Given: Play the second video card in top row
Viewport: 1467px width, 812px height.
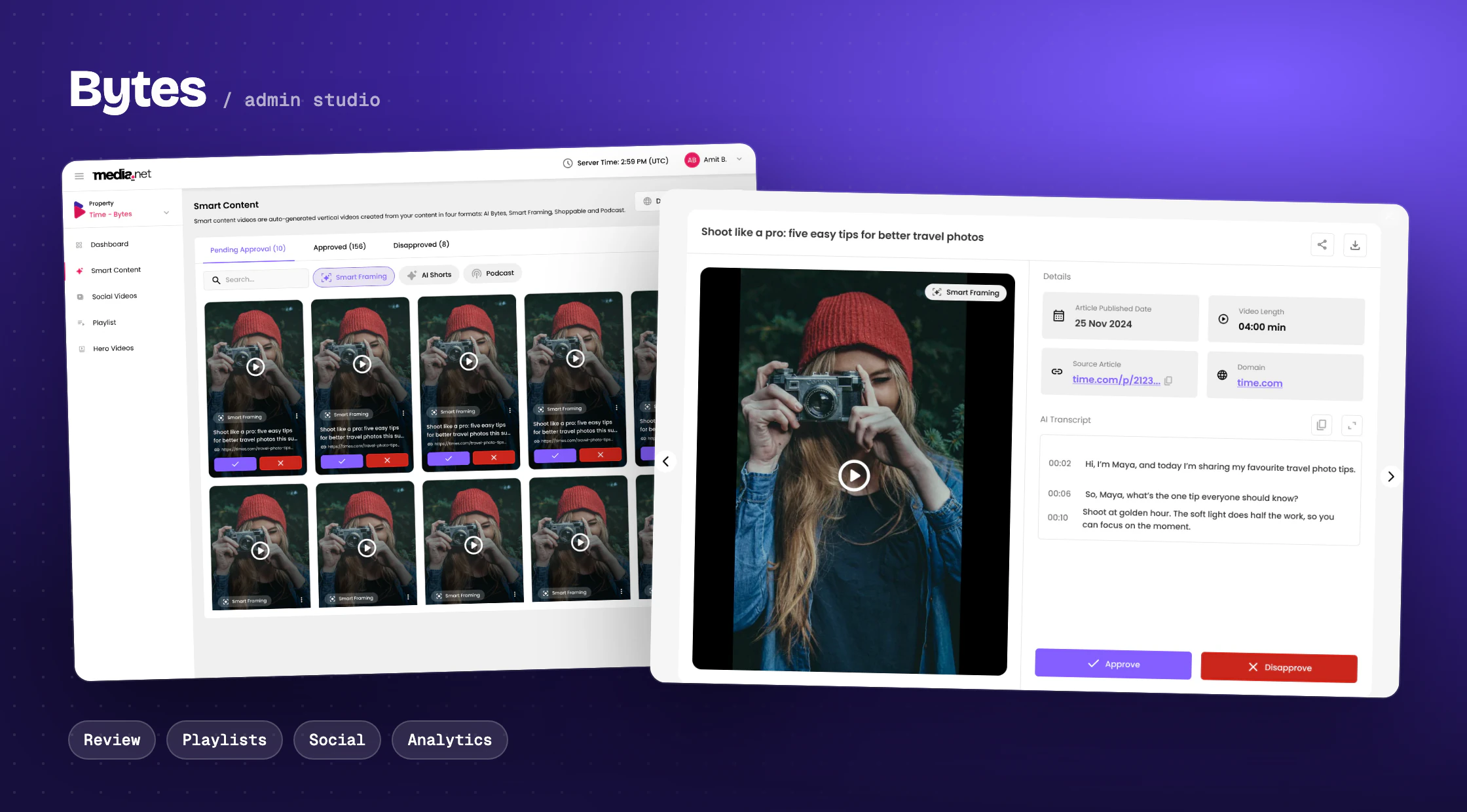Looking at the screenshot, I should (362, 364).
